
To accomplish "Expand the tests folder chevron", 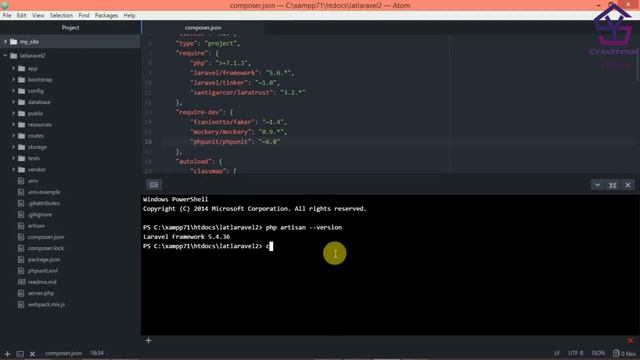I will (13, 158).
